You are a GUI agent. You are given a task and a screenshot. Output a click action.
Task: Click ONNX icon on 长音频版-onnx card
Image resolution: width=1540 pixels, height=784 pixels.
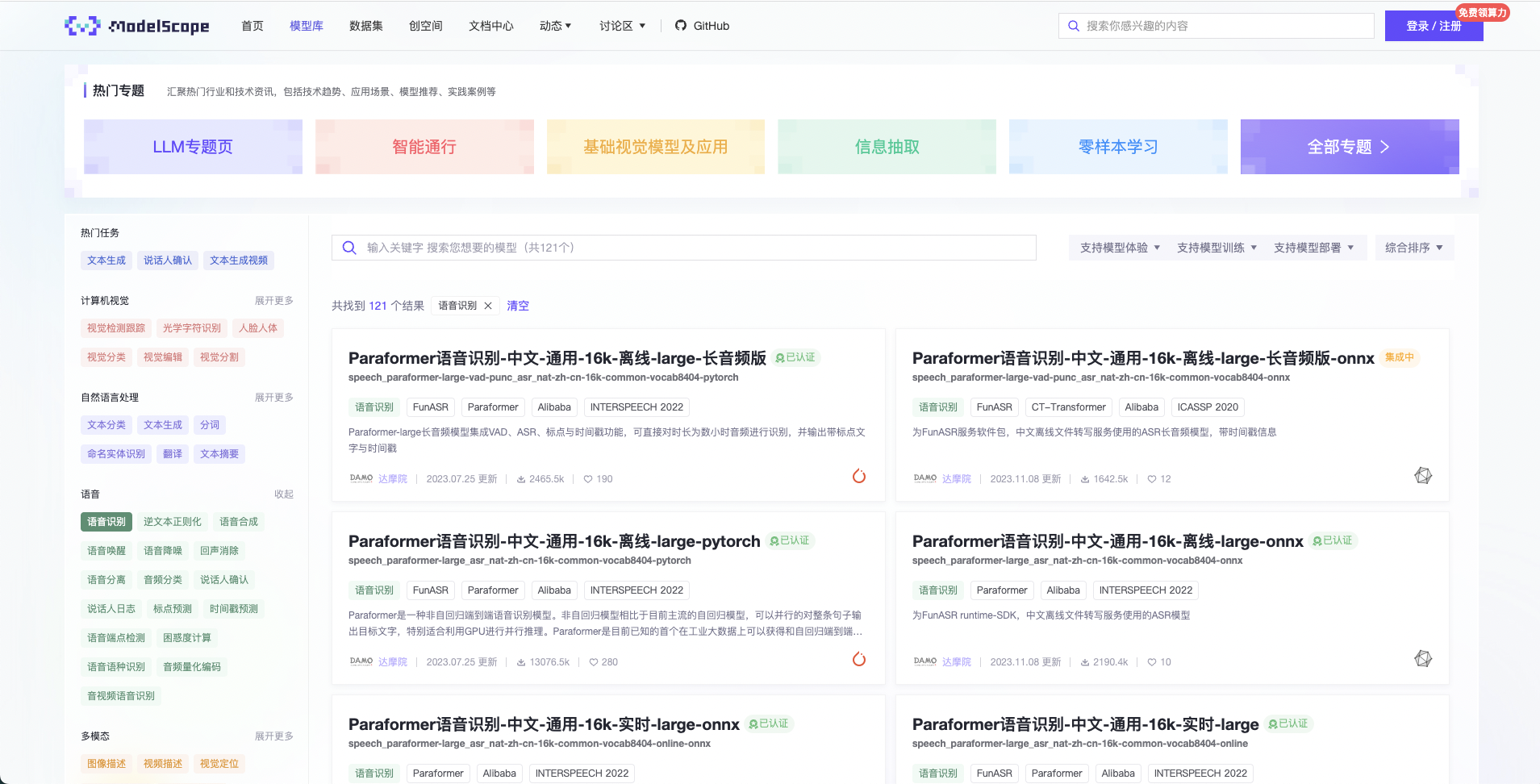tap(1423, 476)
